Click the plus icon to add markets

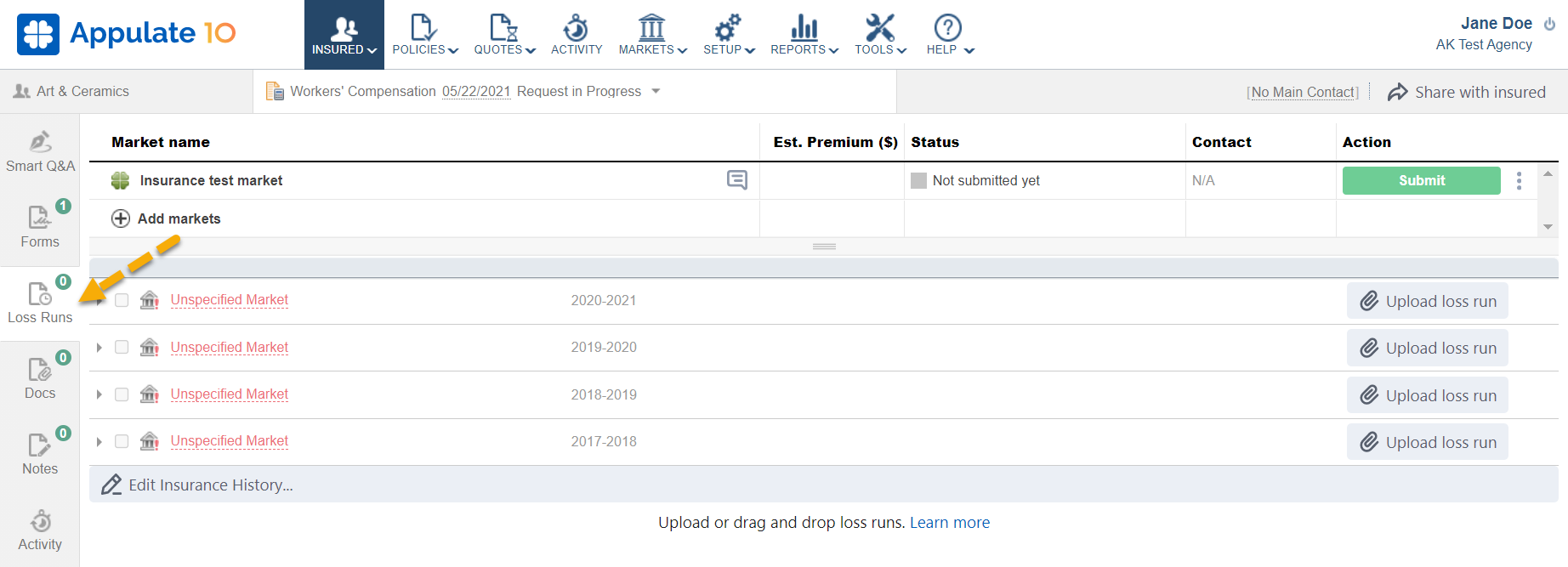coord(121,218)
